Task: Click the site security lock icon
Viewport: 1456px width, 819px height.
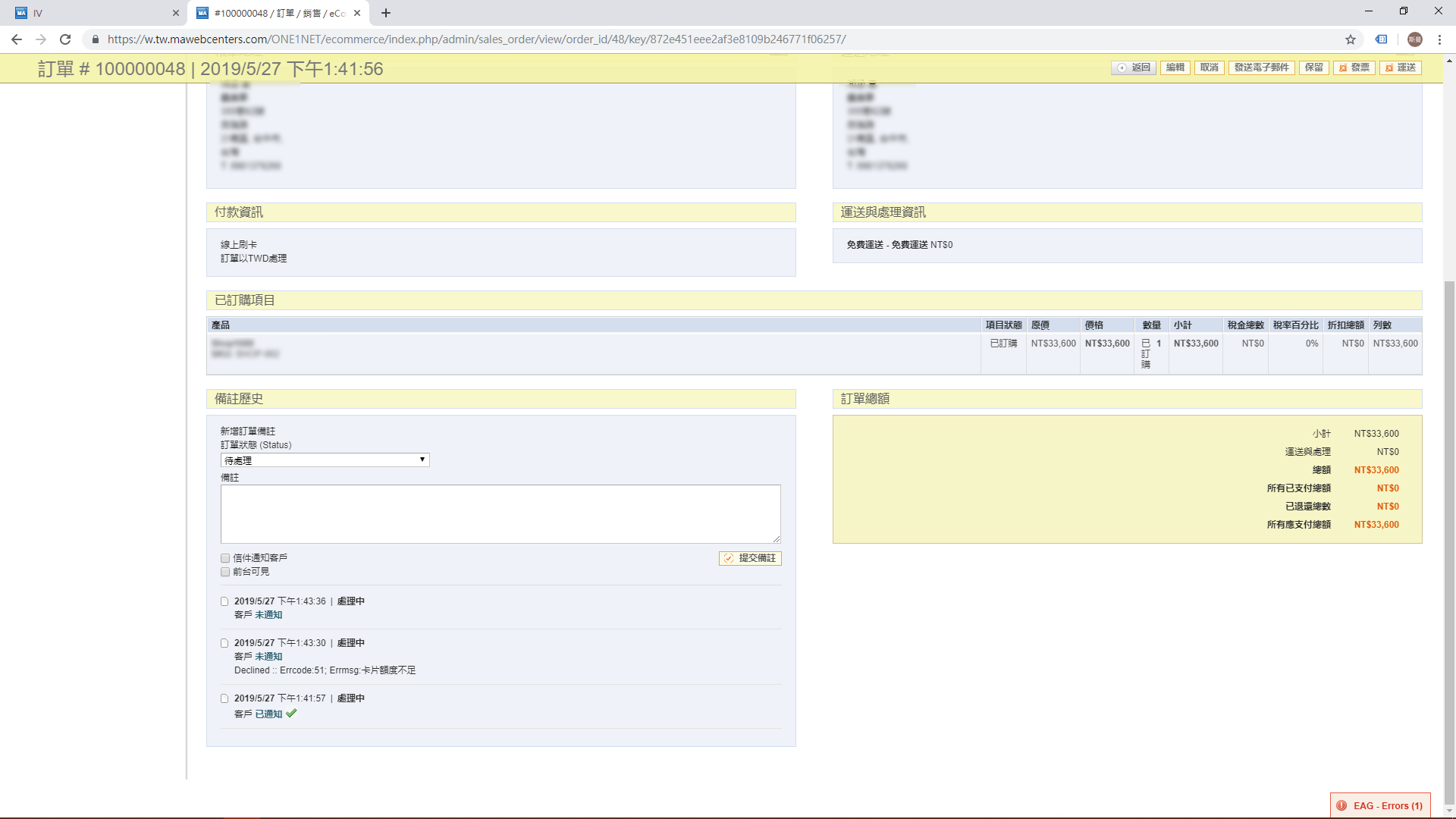Action: coord(96,39)
